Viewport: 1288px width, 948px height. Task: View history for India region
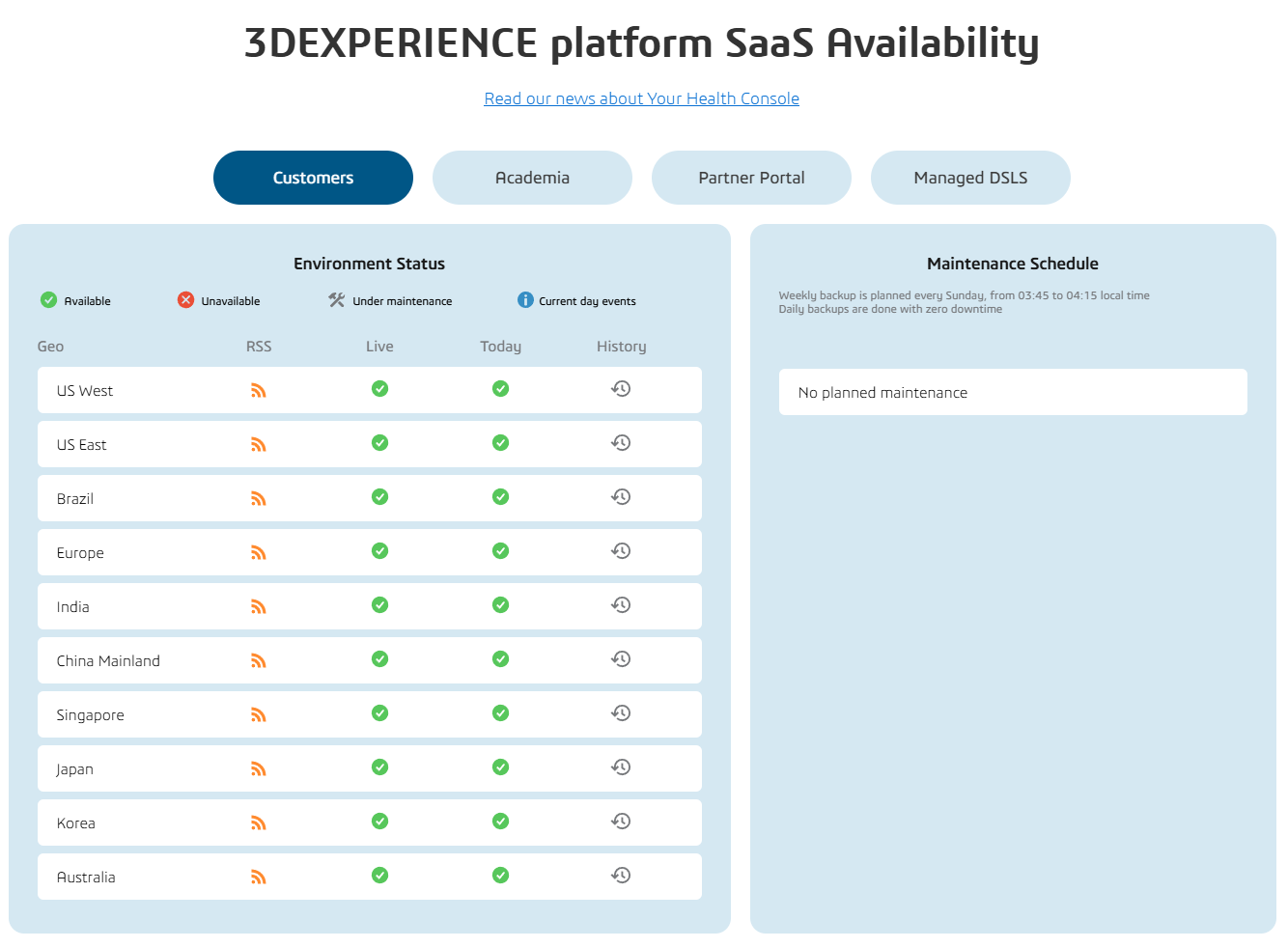[621, 605]
